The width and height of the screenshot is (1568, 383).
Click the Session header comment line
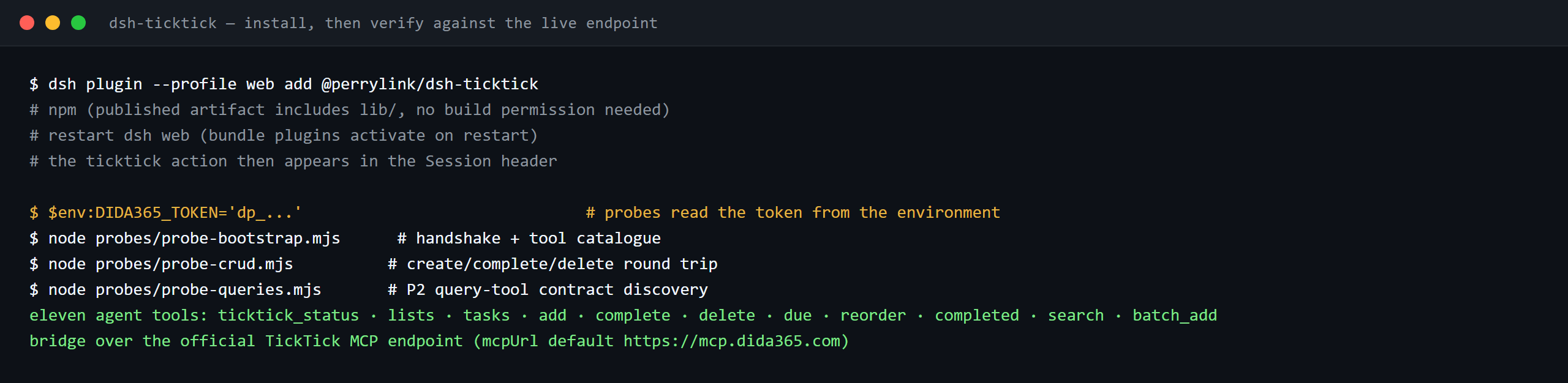pyautogui.click(x=293, y=161)
